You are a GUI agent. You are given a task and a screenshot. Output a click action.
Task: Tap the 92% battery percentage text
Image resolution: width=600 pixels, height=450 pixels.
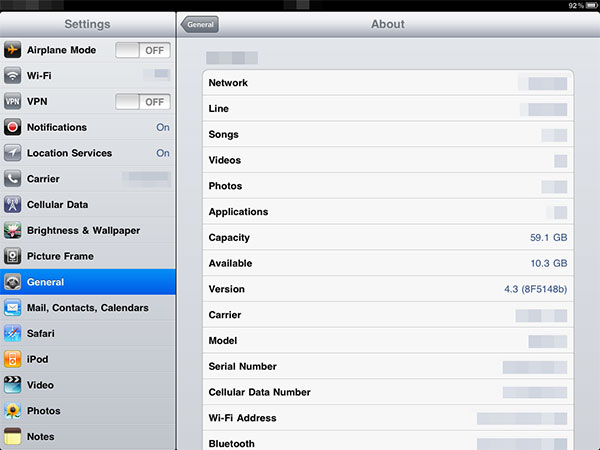pyautogui.click(x=576, y=5)
